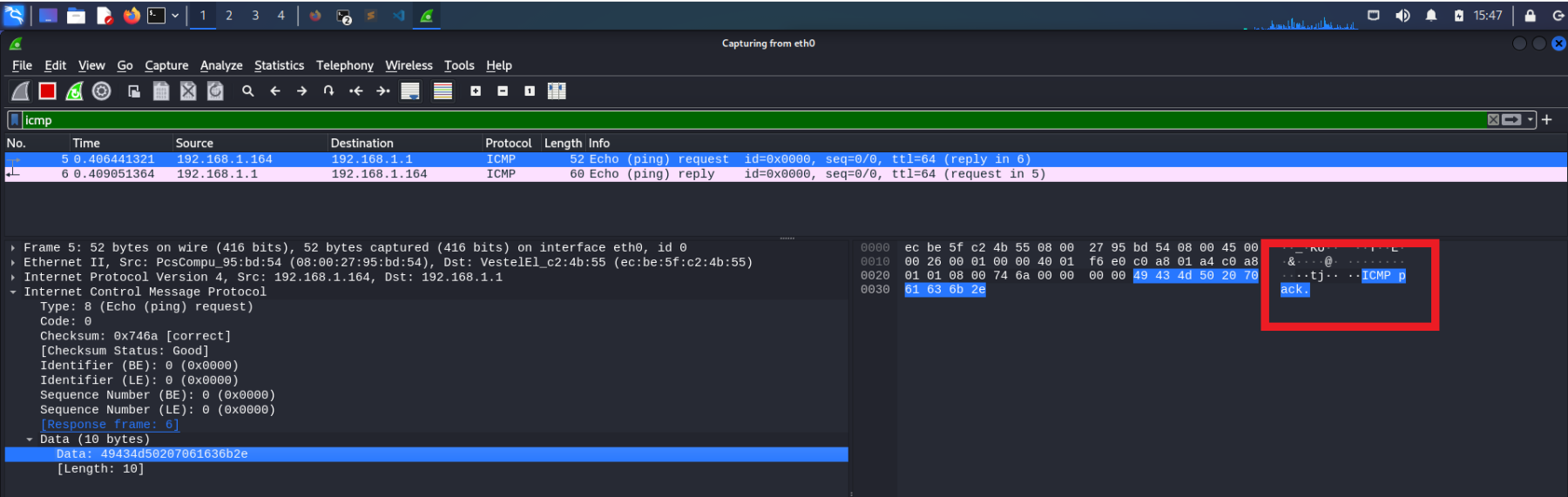Zoom in on packet text

(476, 91)
